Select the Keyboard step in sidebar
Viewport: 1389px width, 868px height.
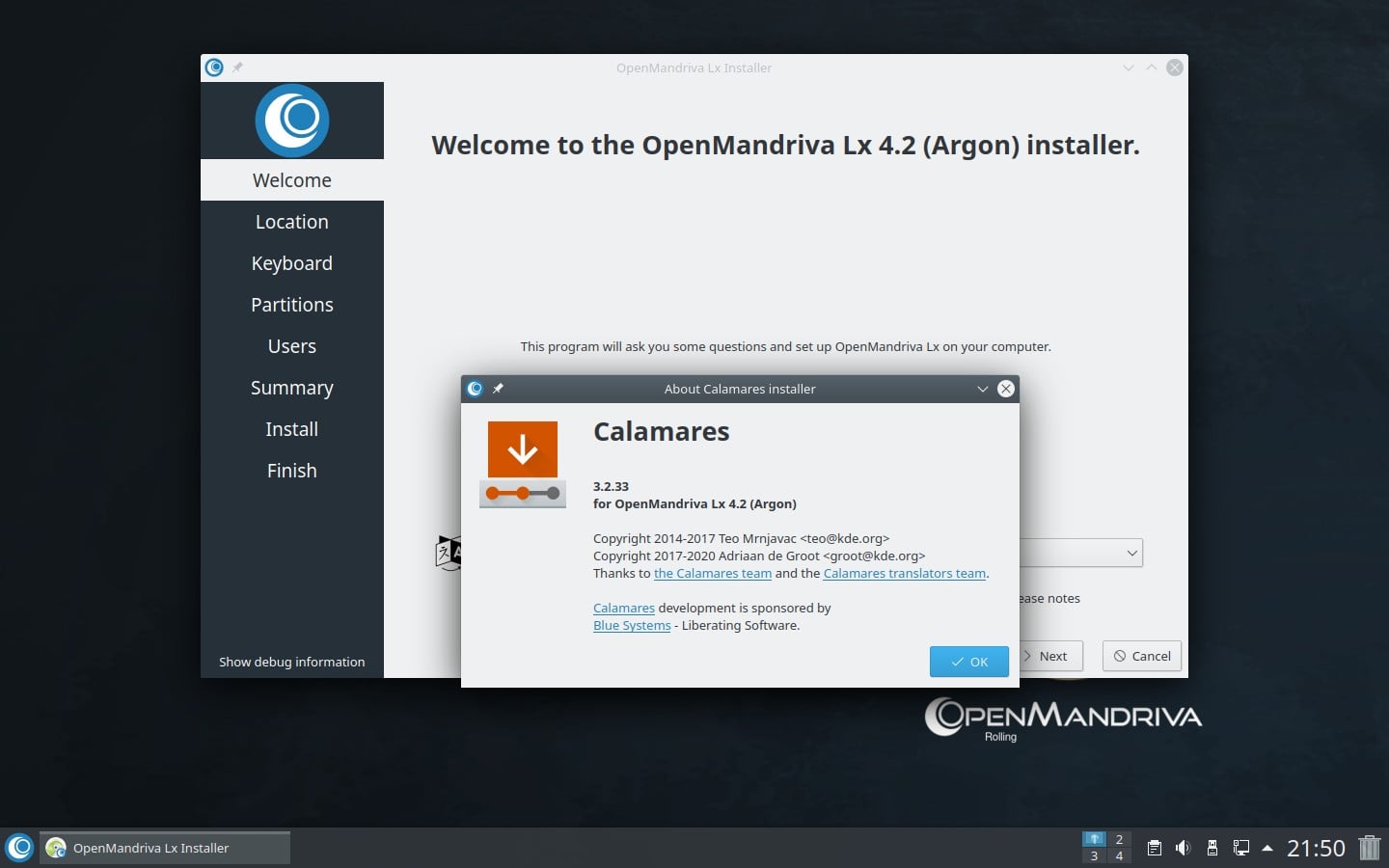pyautogui.click(x=292, y=263)
